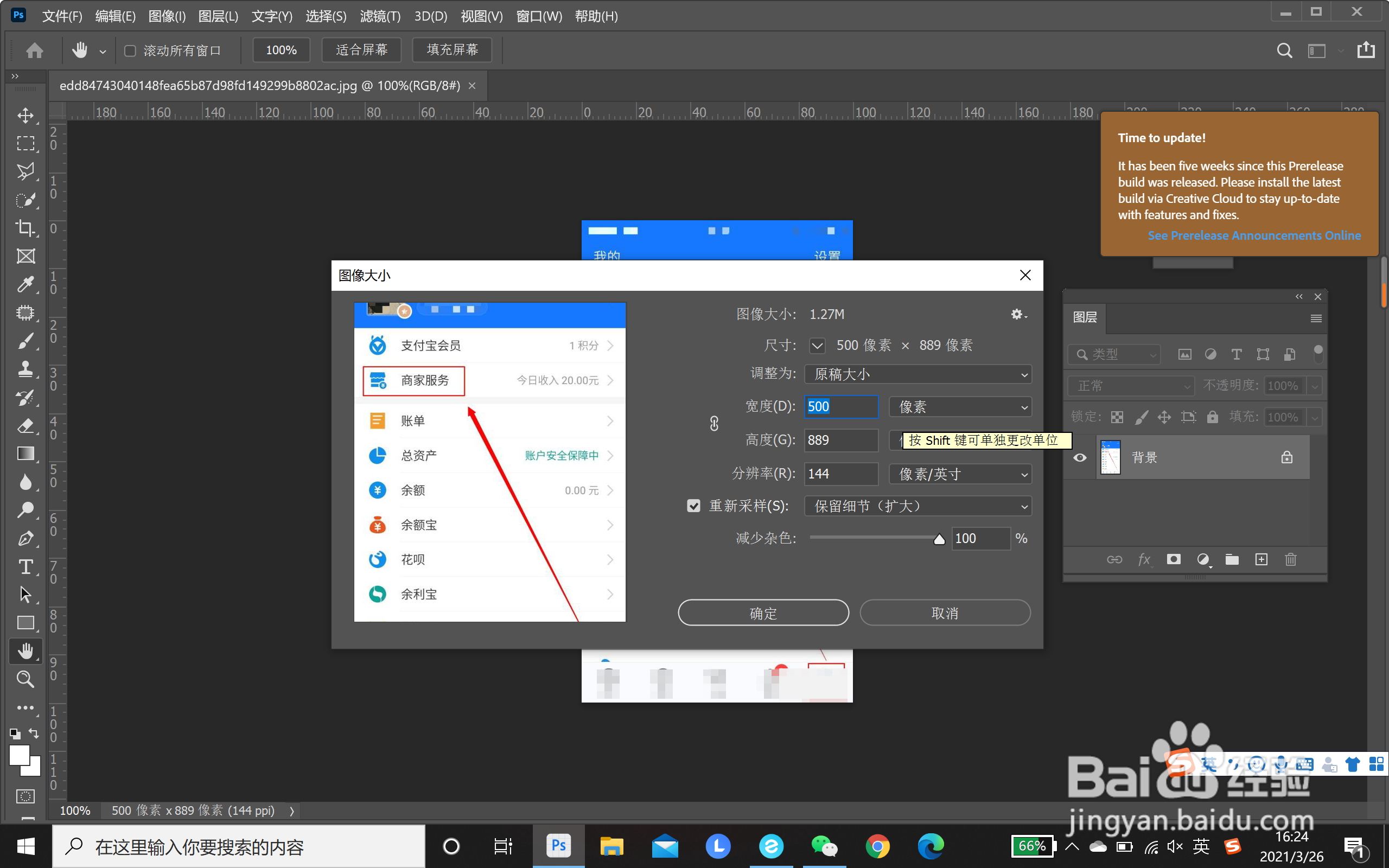The width and height of the screenshot is (1389, 868).
Task: Select the Zoom tool in toolbar
Action: (x=26, y=679)
